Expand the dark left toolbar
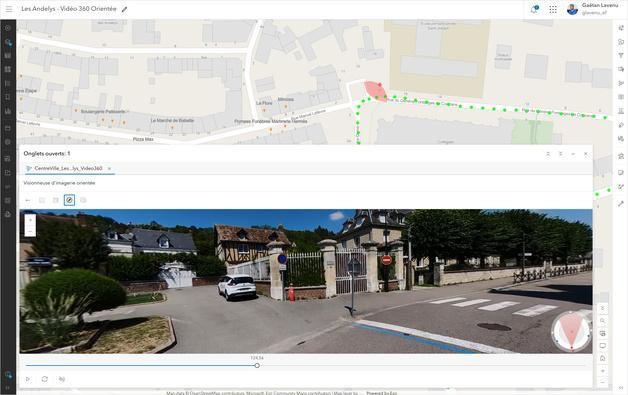 tap(8, 388)
